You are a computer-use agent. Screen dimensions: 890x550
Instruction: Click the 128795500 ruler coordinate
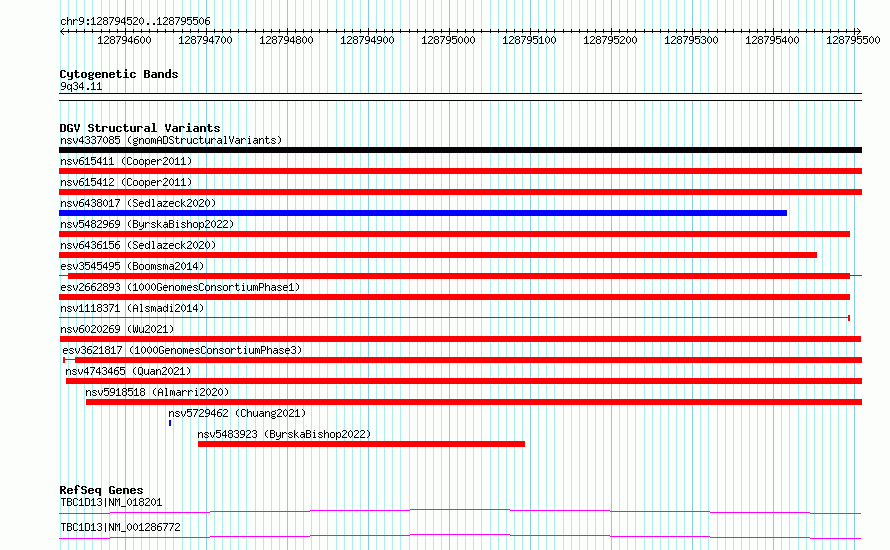tap(853, 40)
